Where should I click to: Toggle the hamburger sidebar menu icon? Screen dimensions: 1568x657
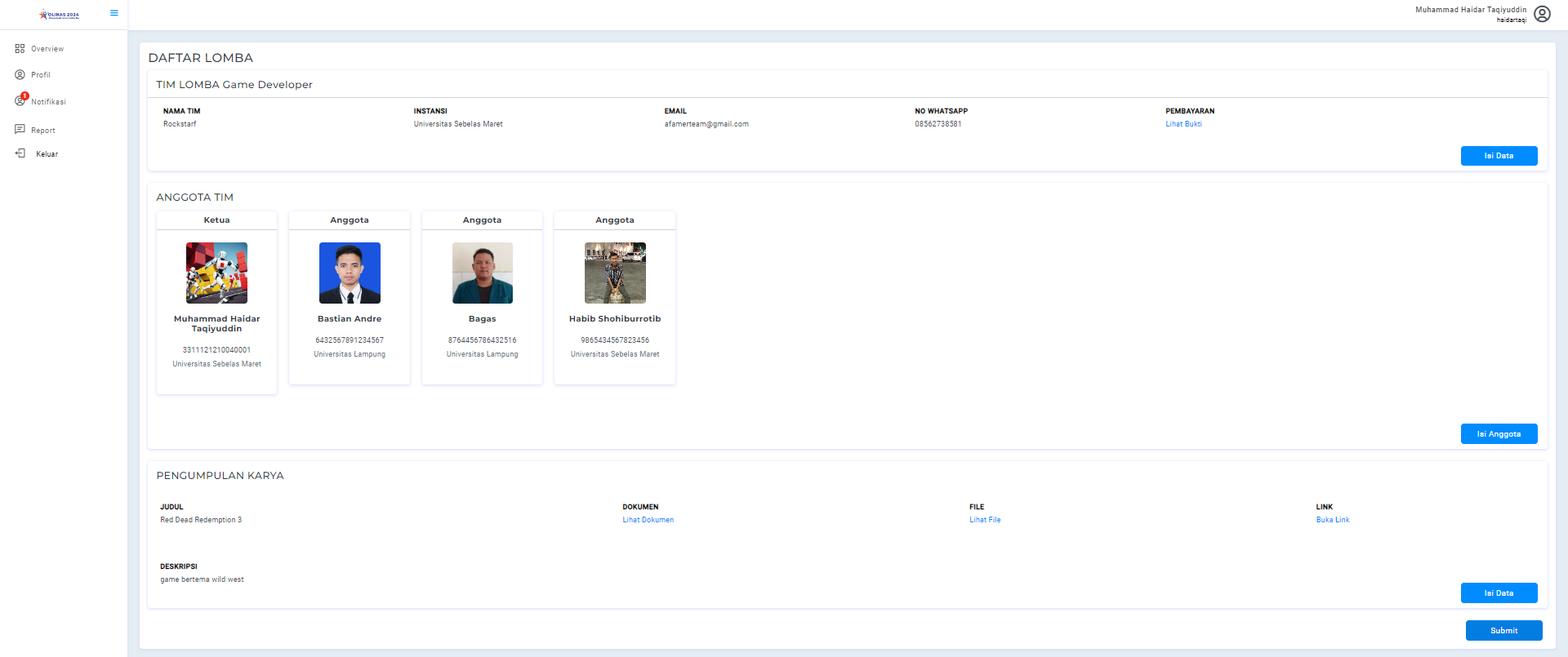pyautogui.click(x=114, y=13)
